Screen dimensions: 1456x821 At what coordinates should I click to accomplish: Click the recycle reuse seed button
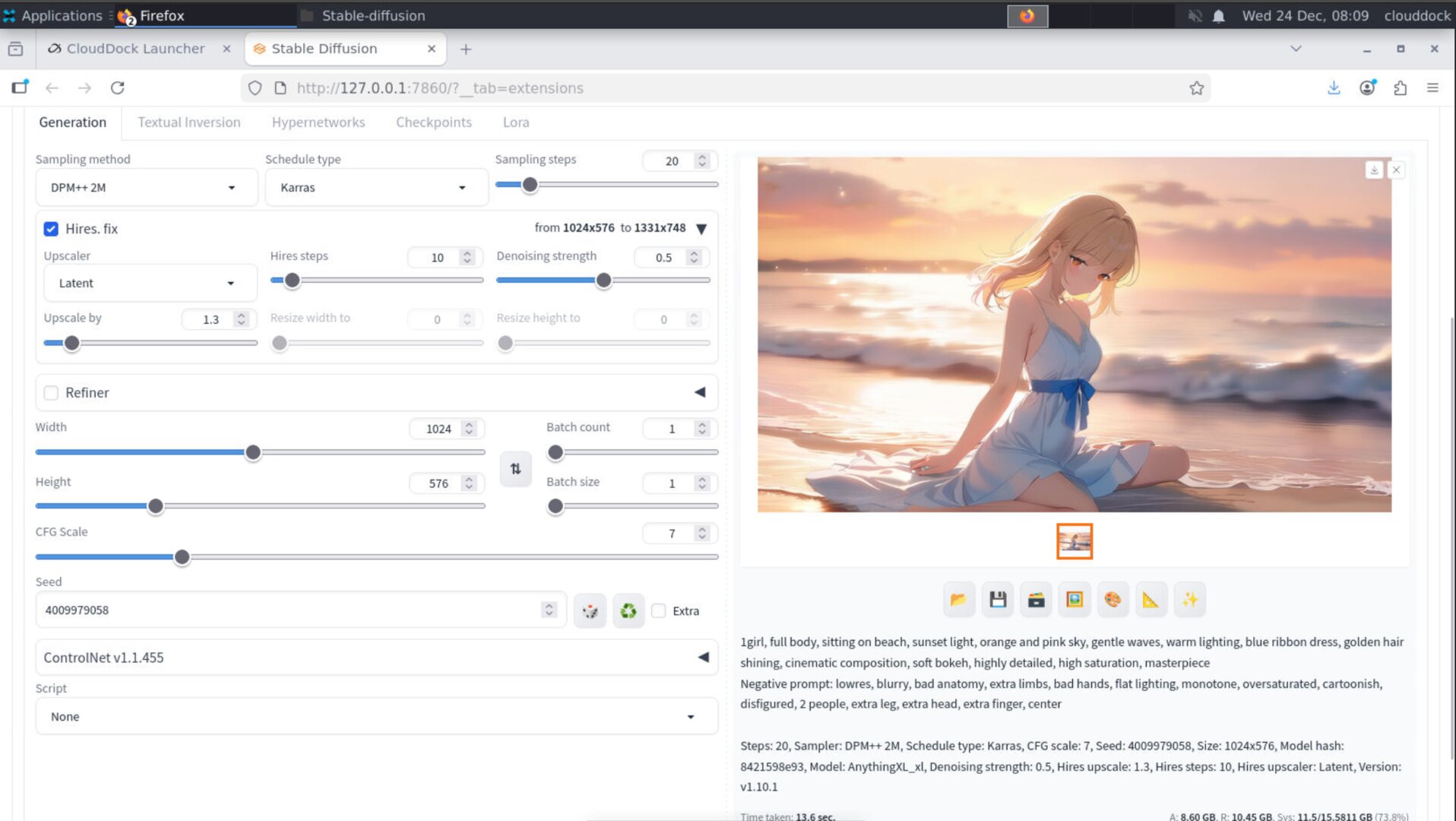click(x=628, y=610)
